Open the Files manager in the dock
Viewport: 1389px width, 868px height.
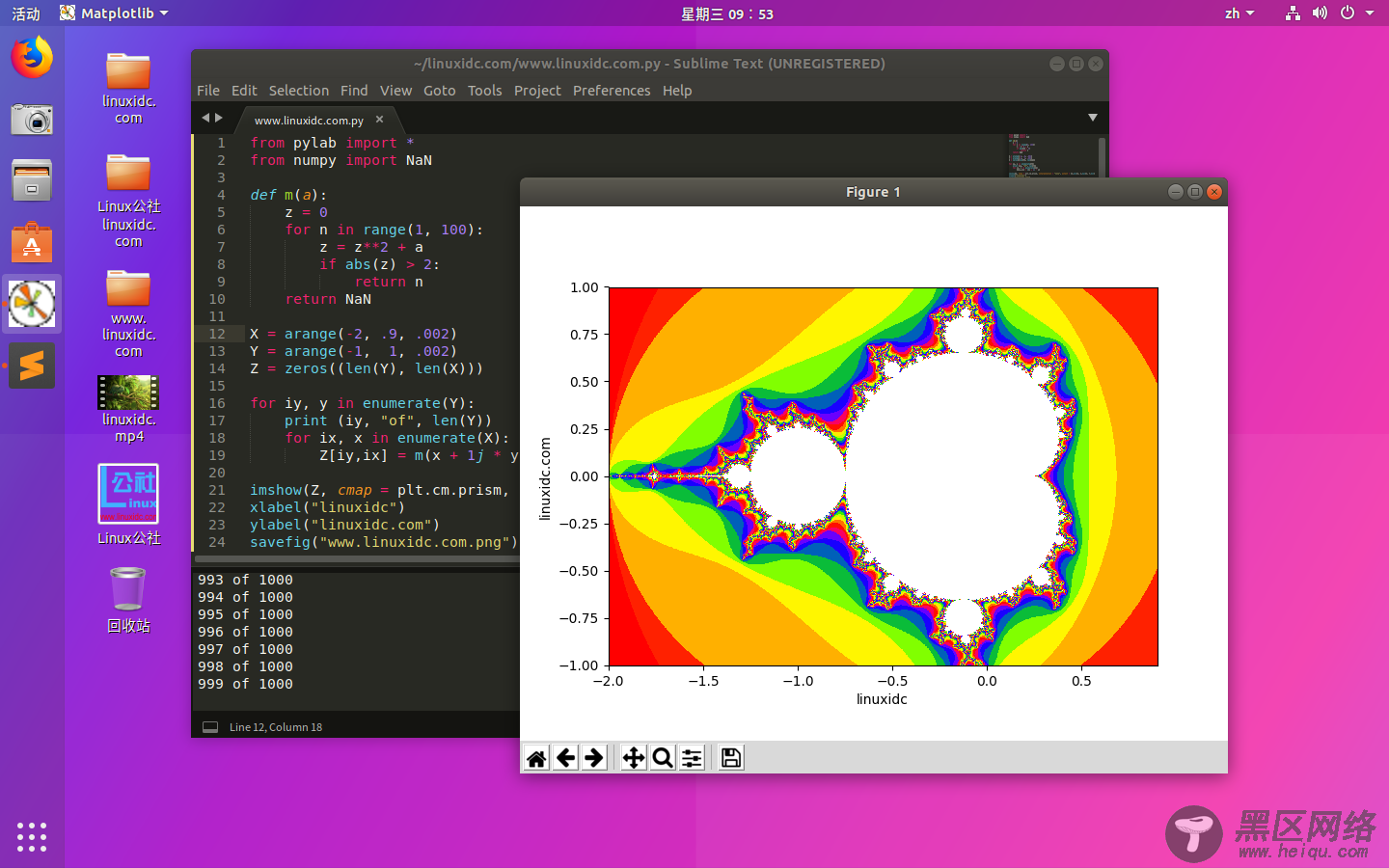(32, 180)
